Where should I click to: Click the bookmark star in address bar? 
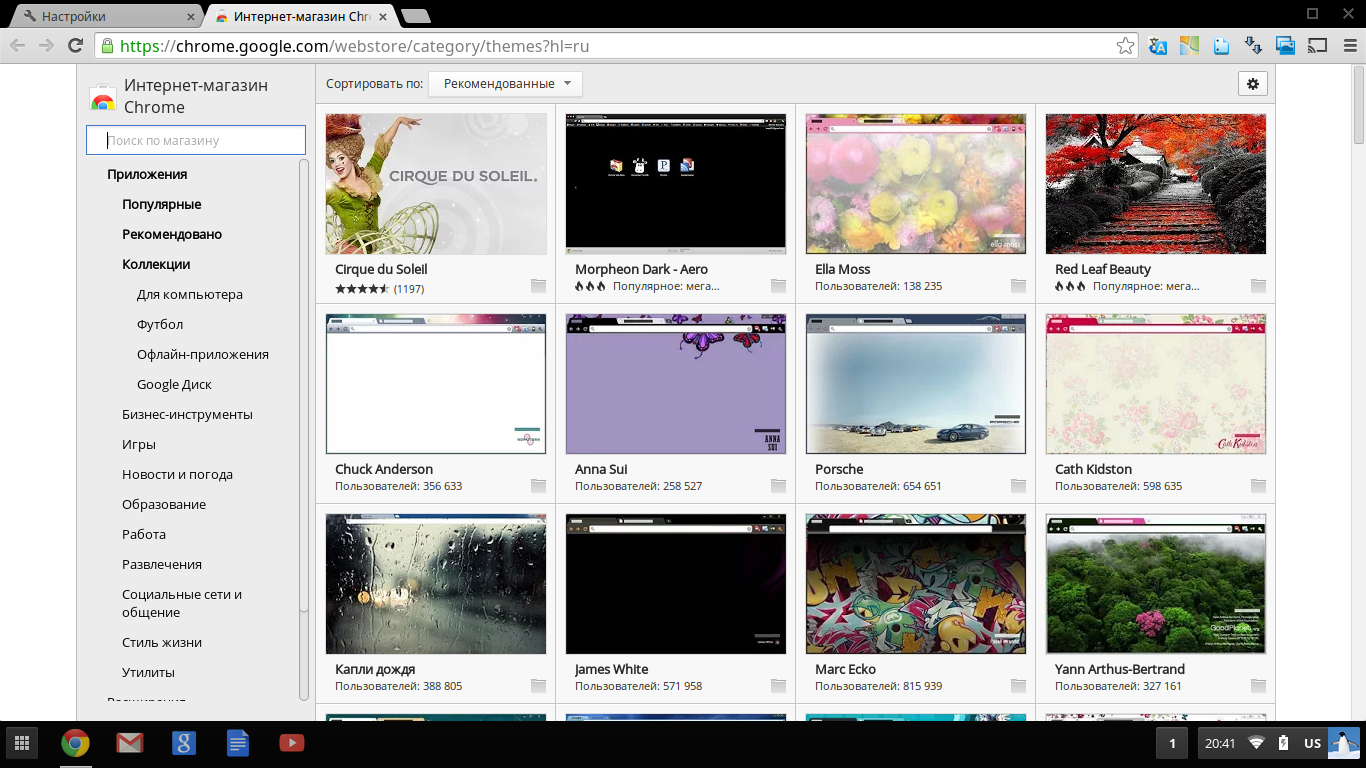click(x=1125, y=46)
